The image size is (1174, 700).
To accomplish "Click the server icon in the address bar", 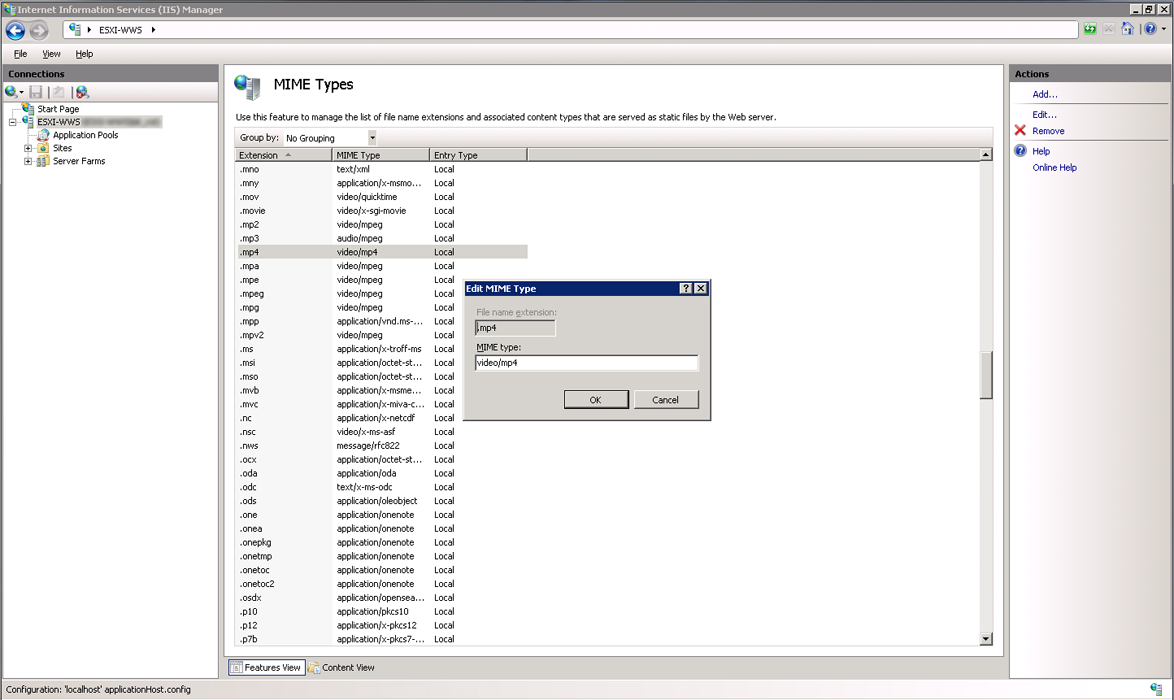I will pyautogui.click(x=74, y=29).
